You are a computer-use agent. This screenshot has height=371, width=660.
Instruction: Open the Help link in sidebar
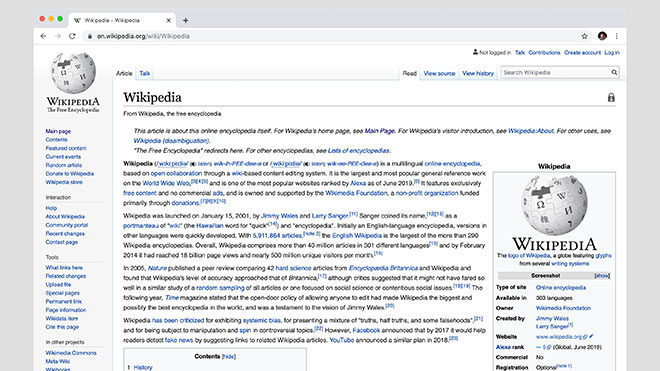pos(51,208)
